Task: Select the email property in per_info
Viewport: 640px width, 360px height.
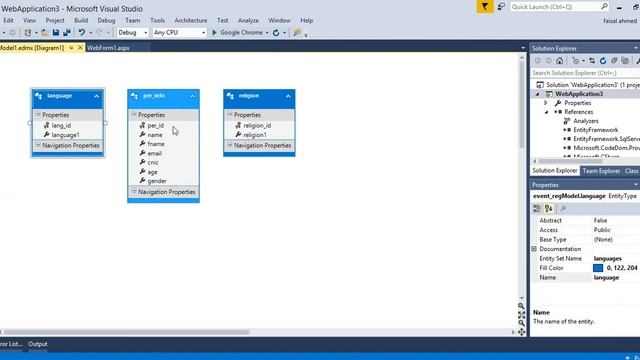Action: (x=155, y=153)
